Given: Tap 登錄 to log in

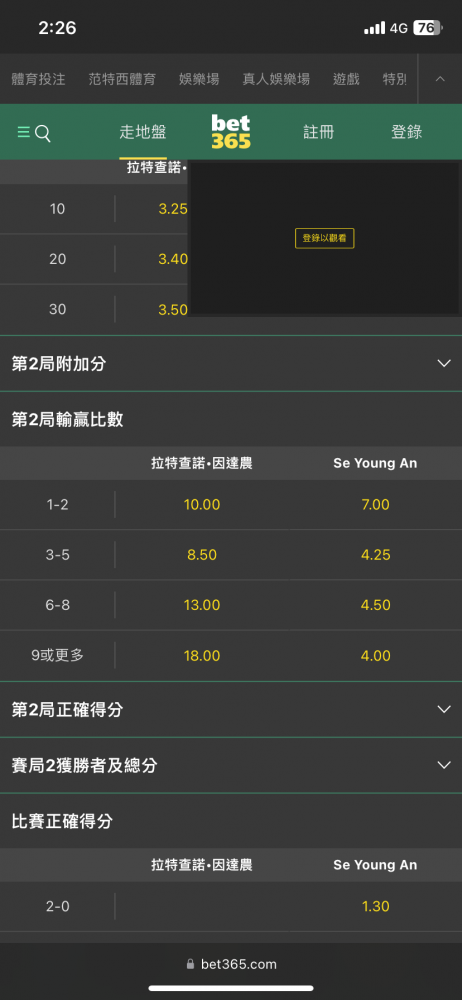Looking at the screenshot, I should (x=406, y=133).
